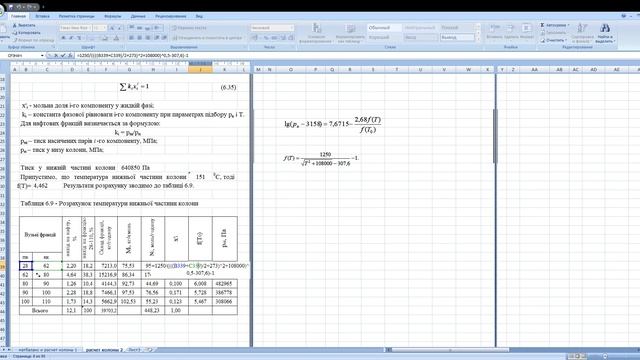Expand the cell styles gallery
The width and height of the screenshot is (640, 360).
478,38
